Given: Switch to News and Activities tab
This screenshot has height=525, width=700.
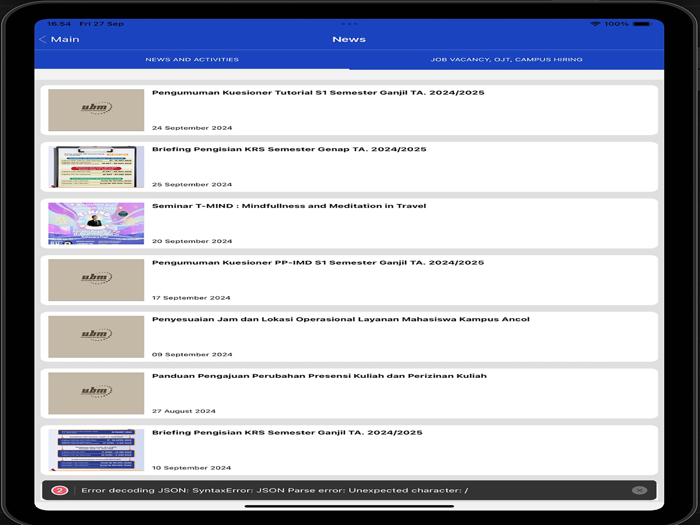Looking at the screenshot, I should (x=192, y=59).
